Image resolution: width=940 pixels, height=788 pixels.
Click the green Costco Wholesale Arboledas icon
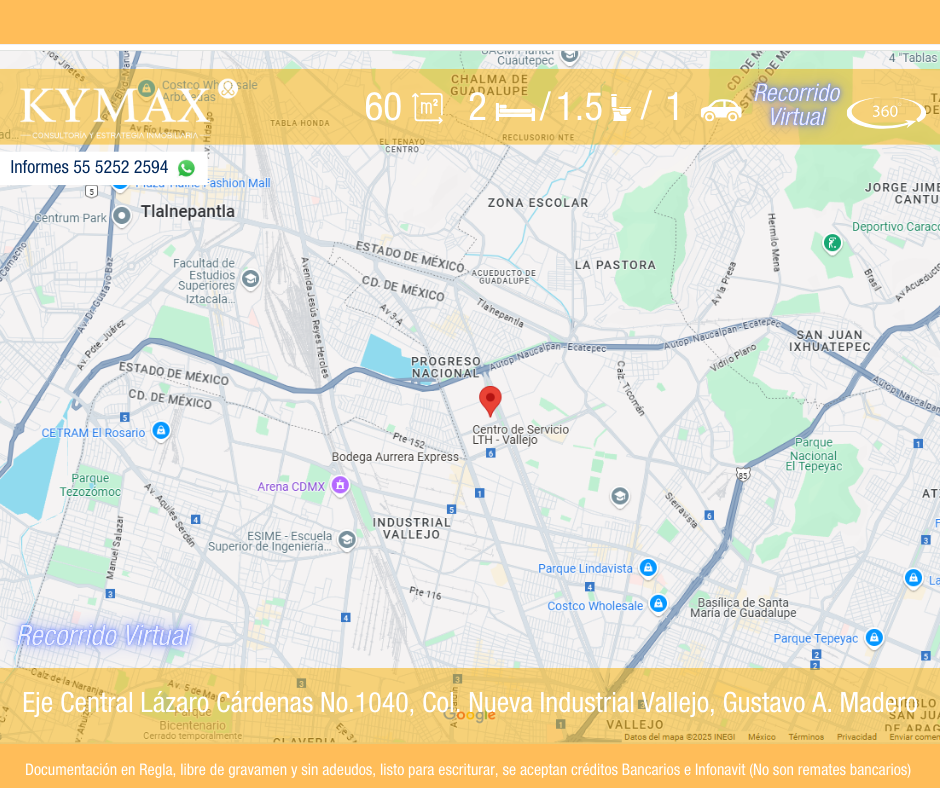[x=146, y=88]
